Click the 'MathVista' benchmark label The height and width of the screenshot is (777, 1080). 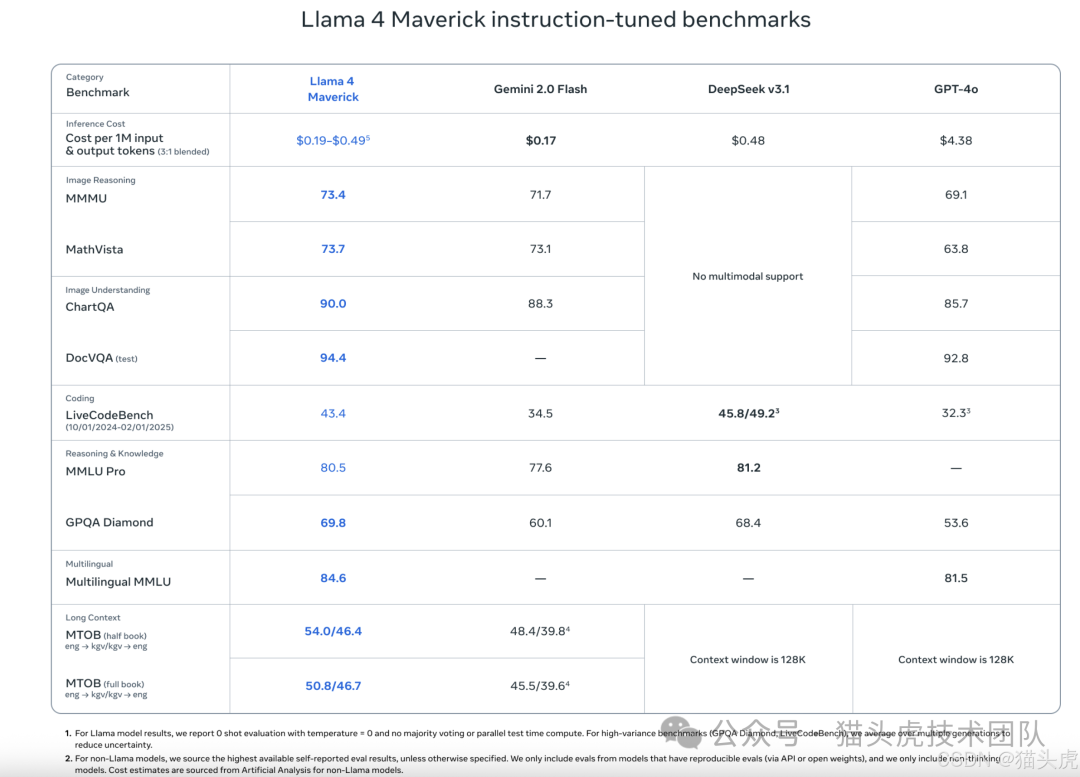[94, 249]
